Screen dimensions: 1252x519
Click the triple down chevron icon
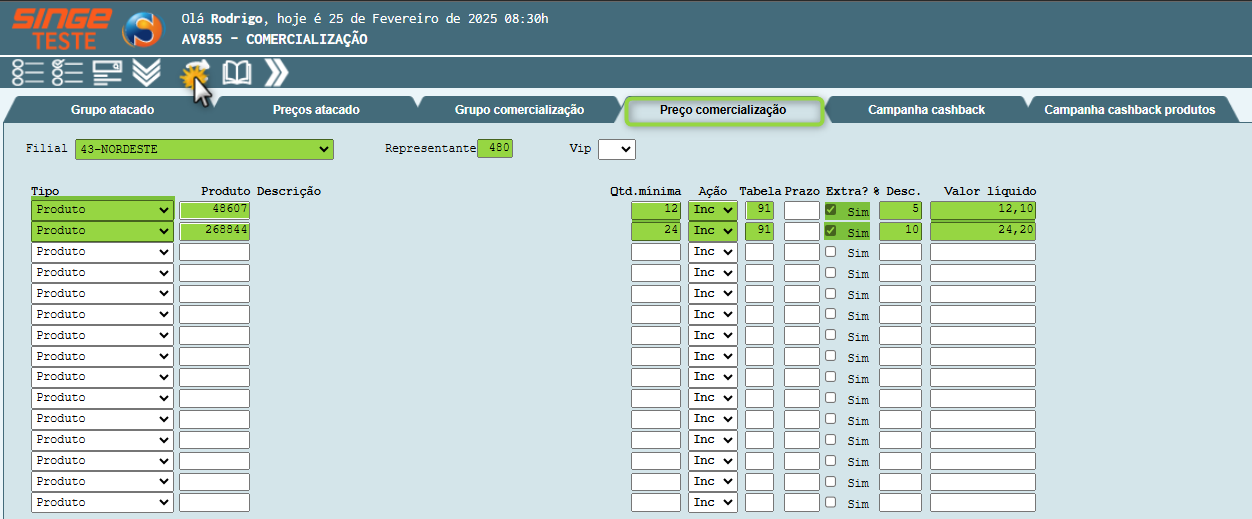click(147, 73)
